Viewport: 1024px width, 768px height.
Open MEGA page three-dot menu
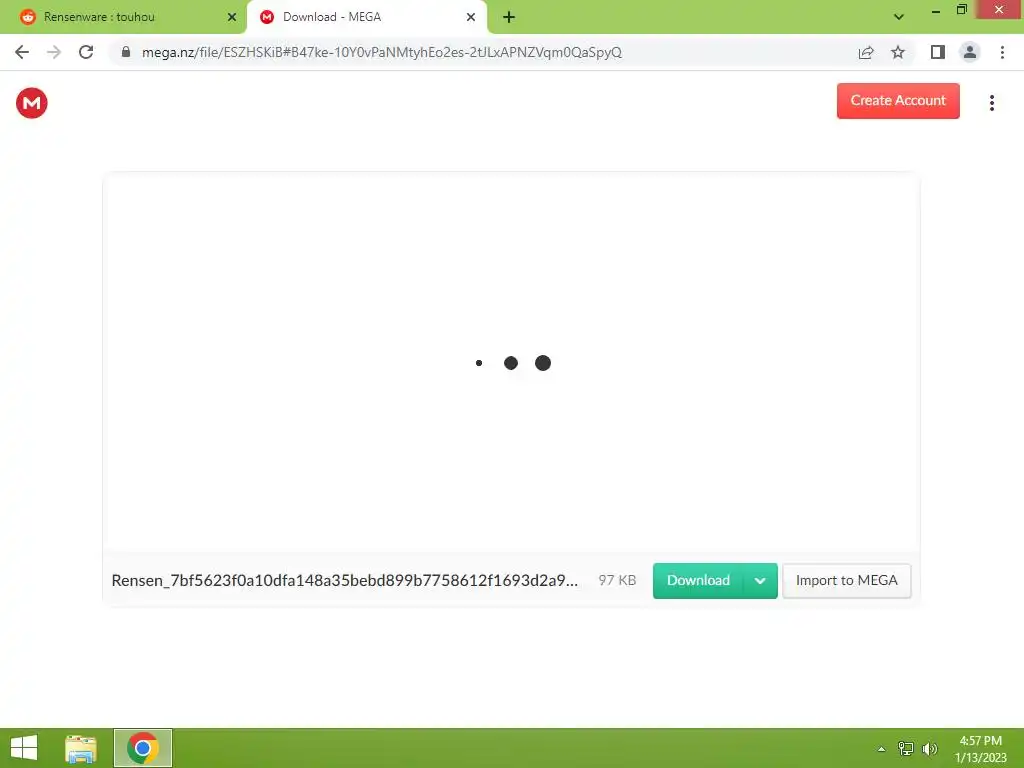[x=991, y=103]
